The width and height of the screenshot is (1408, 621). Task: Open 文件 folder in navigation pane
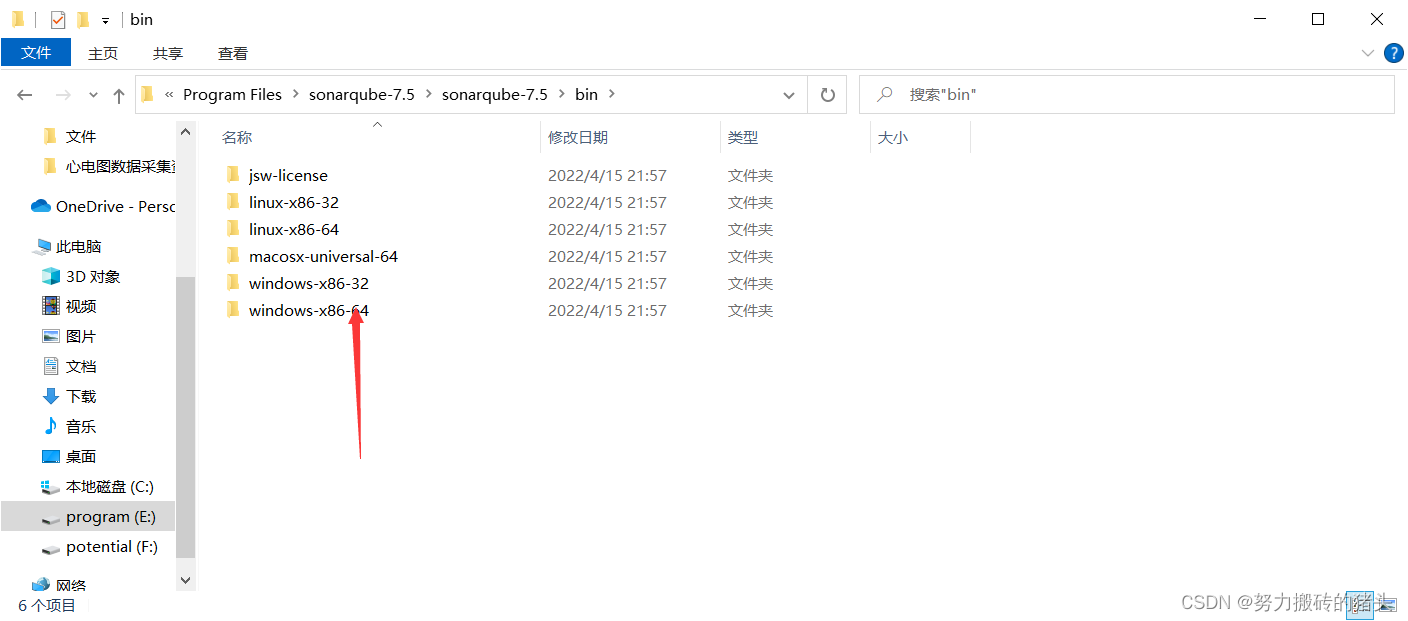click(81, 136)
